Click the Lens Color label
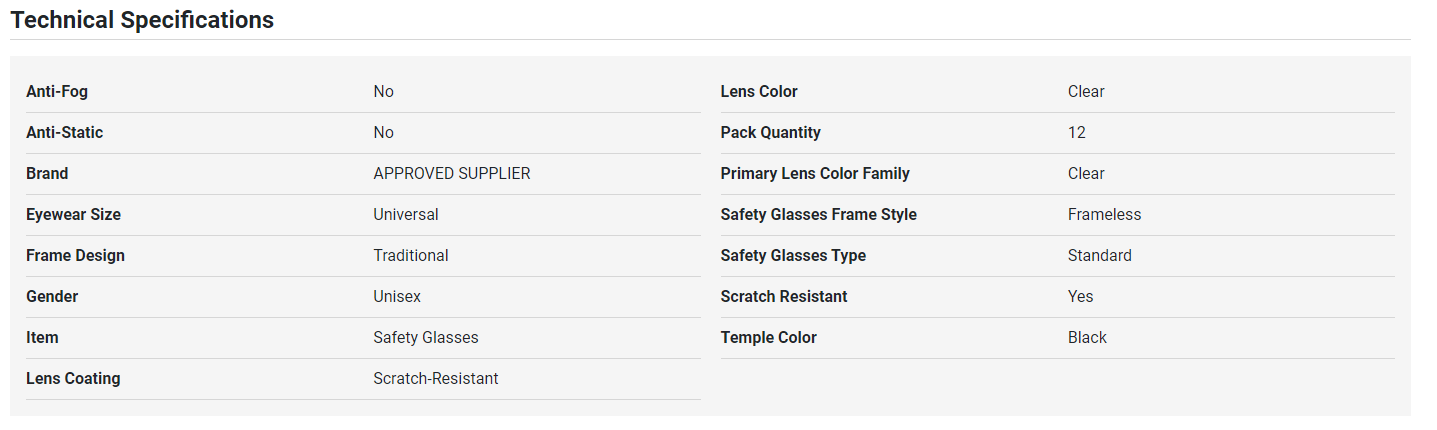The image size is (1437, 430). (x=759, y=91)
